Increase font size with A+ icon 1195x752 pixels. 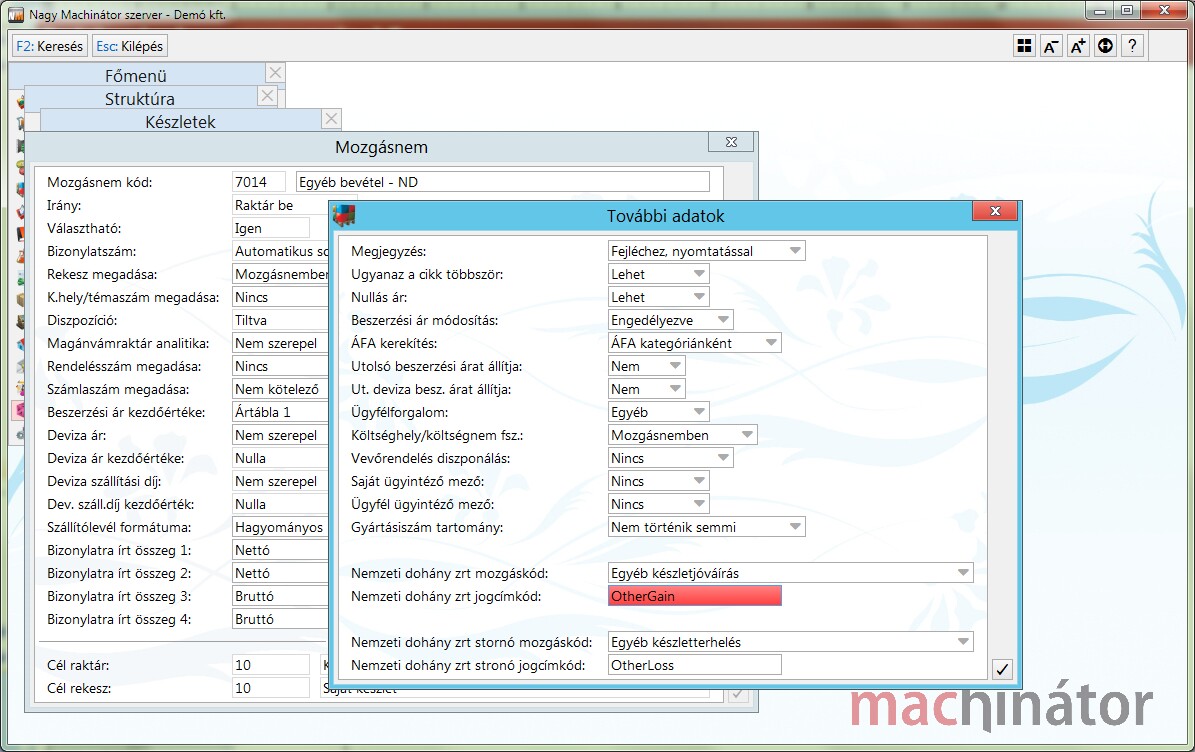point(1078,46)
